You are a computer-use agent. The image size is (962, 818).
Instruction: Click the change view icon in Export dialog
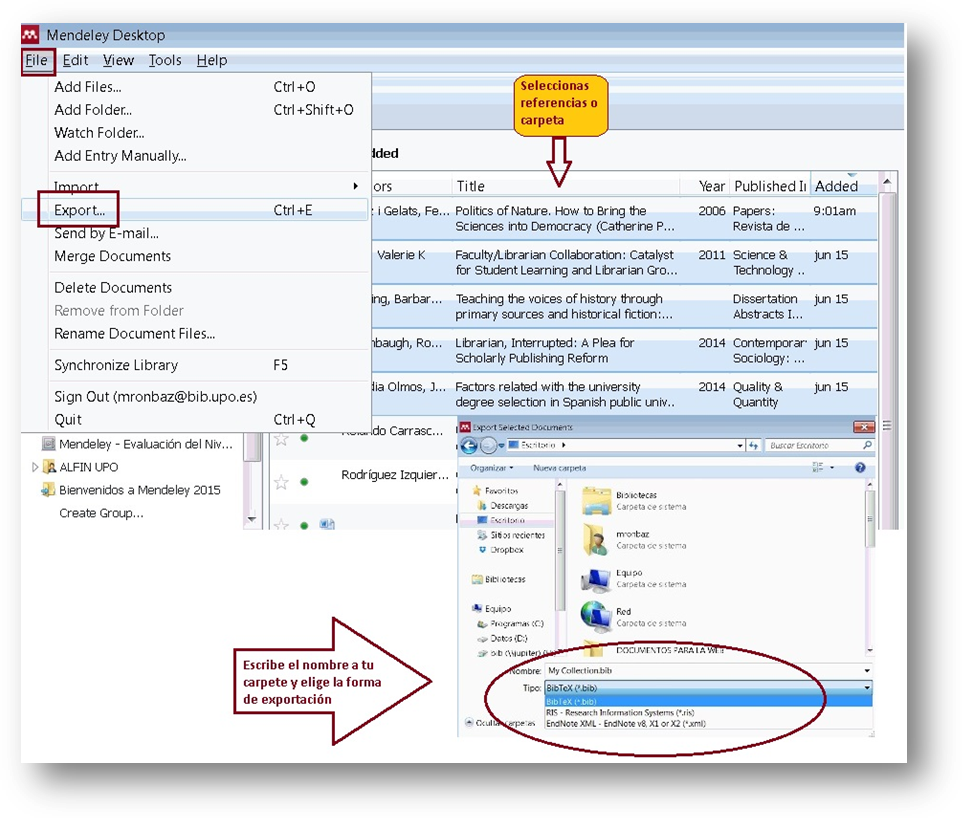[x=818, y=468]
